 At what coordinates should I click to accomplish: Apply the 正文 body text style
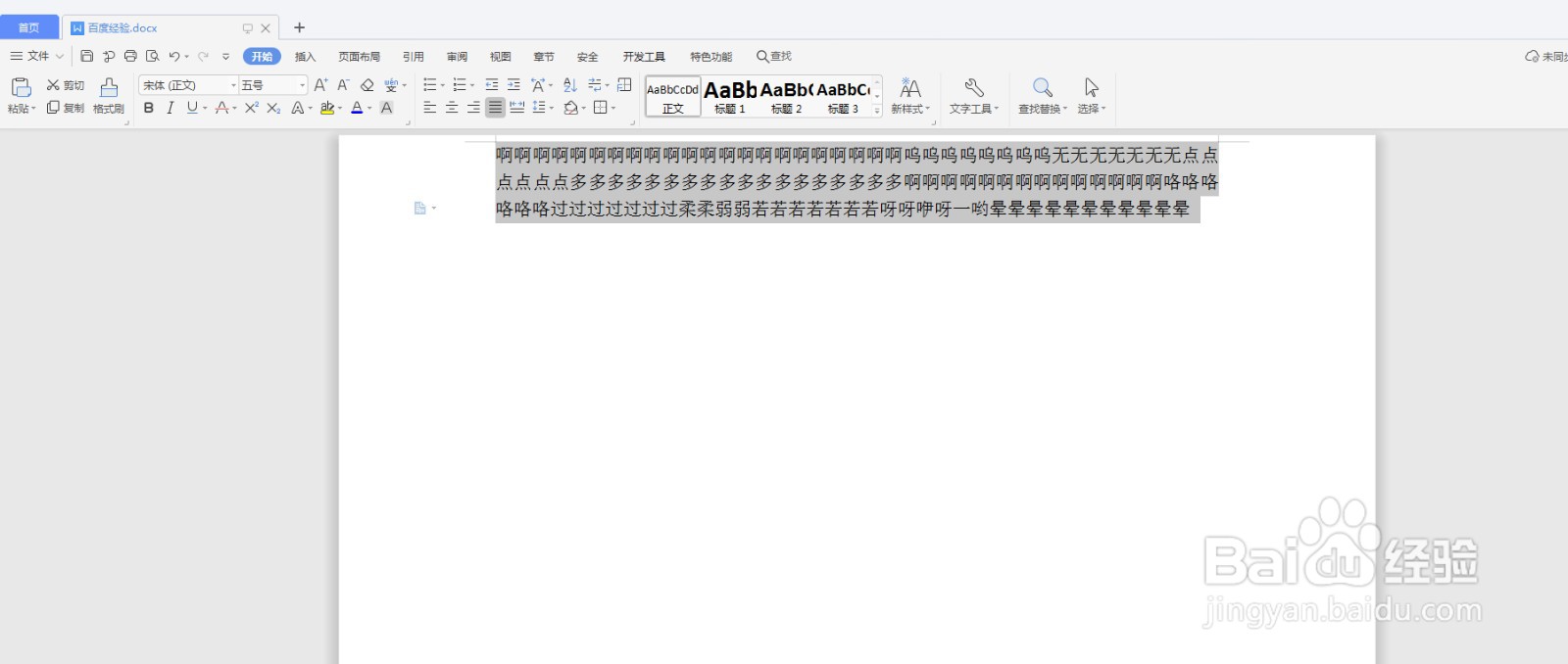point(673,96)
